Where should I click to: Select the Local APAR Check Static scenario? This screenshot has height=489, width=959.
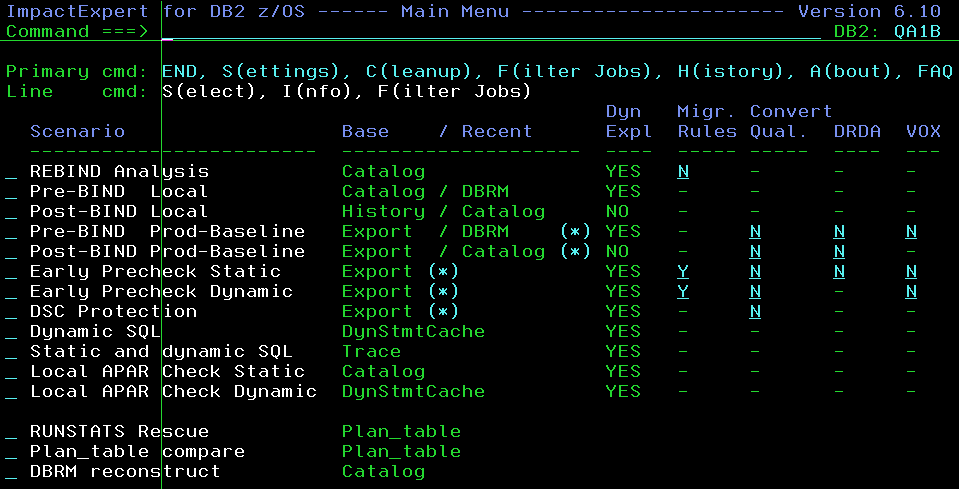coord(11,372)
